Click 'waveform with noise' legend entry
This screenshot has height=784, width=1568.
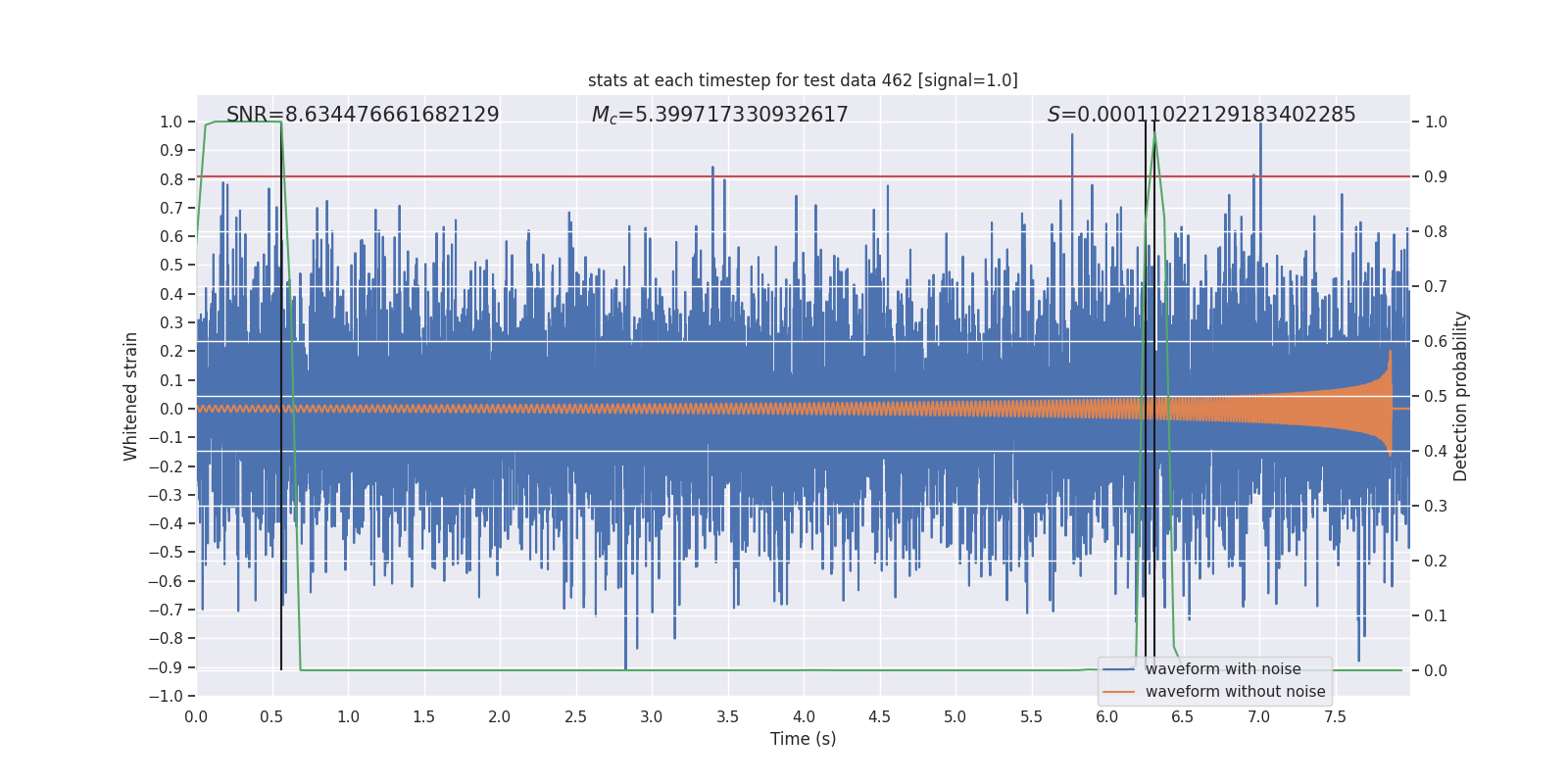1223,669
